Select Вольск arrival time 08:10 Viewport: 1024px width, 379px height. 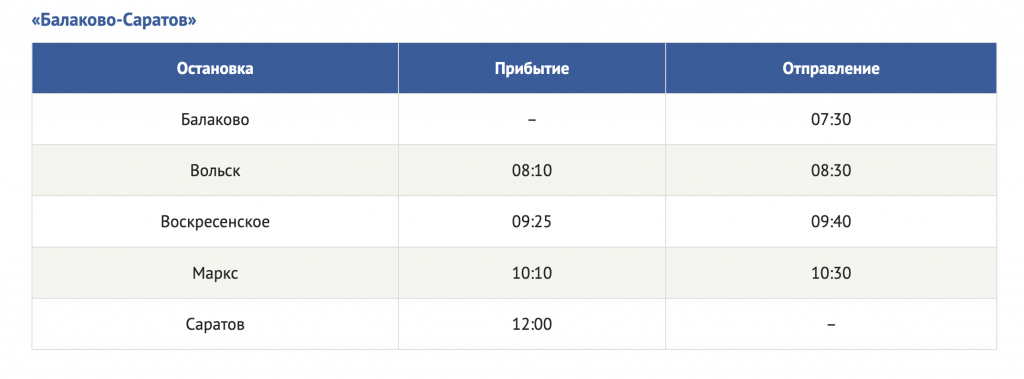pos(532,171)
